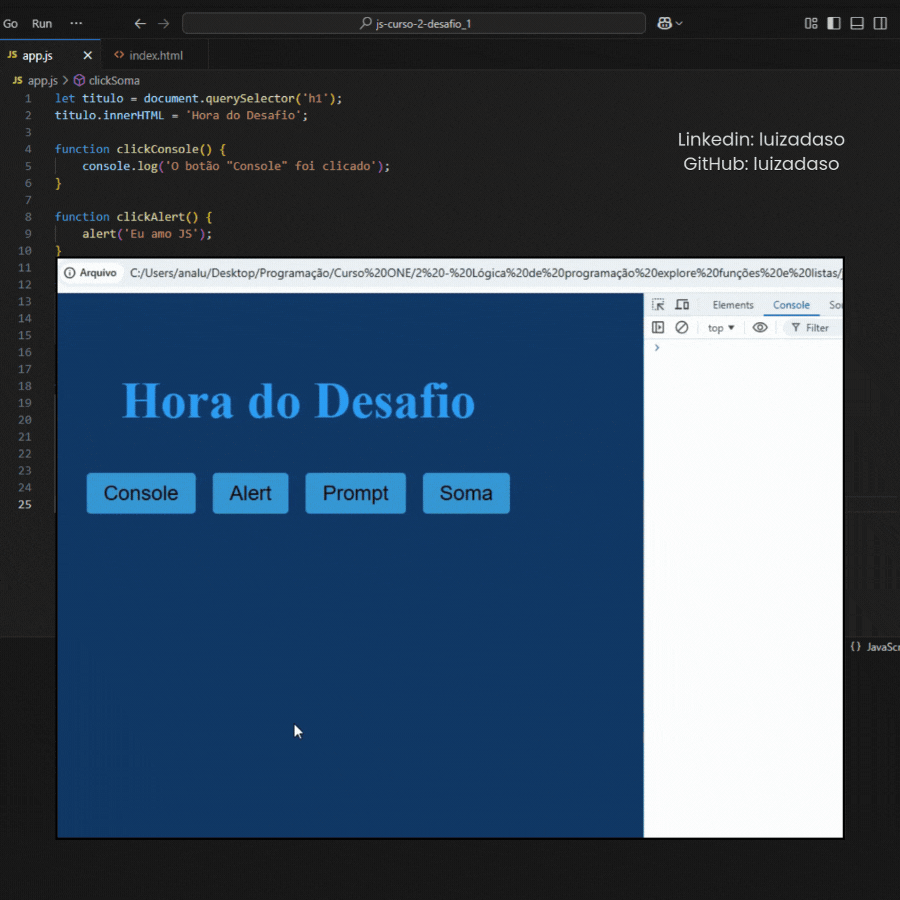Click the clickAlert function name

150,217
